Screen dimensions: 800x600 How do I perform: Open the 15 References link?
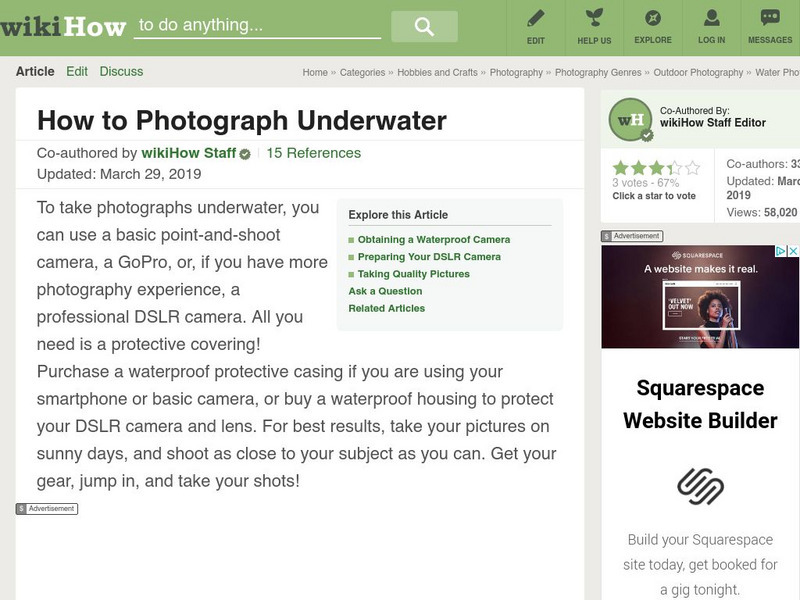pyautogui.click(x=313, y=153)
